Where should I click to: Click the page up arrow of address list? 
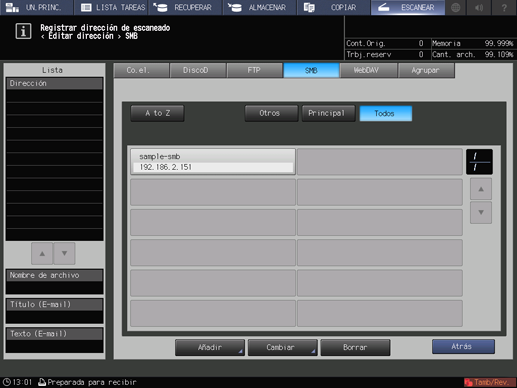click(481, 189)
